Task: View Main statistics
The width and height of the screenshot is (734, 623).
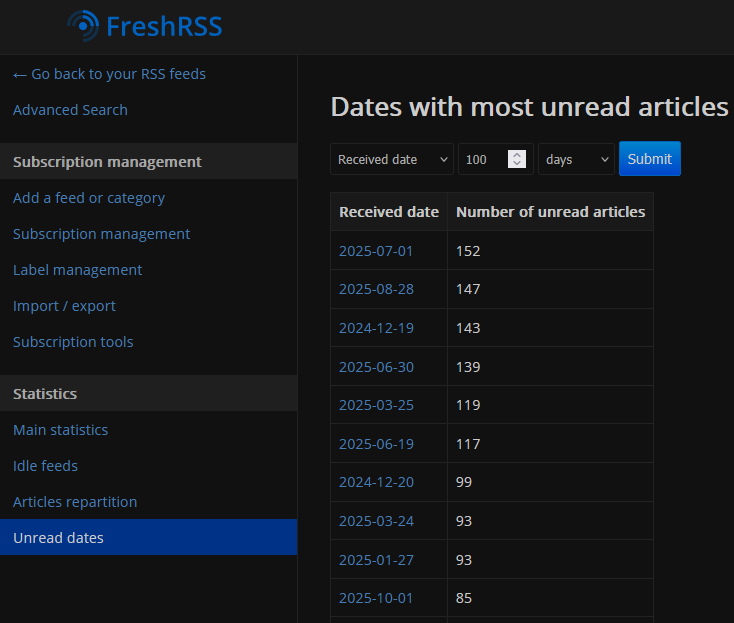Action: coord(60,430)
